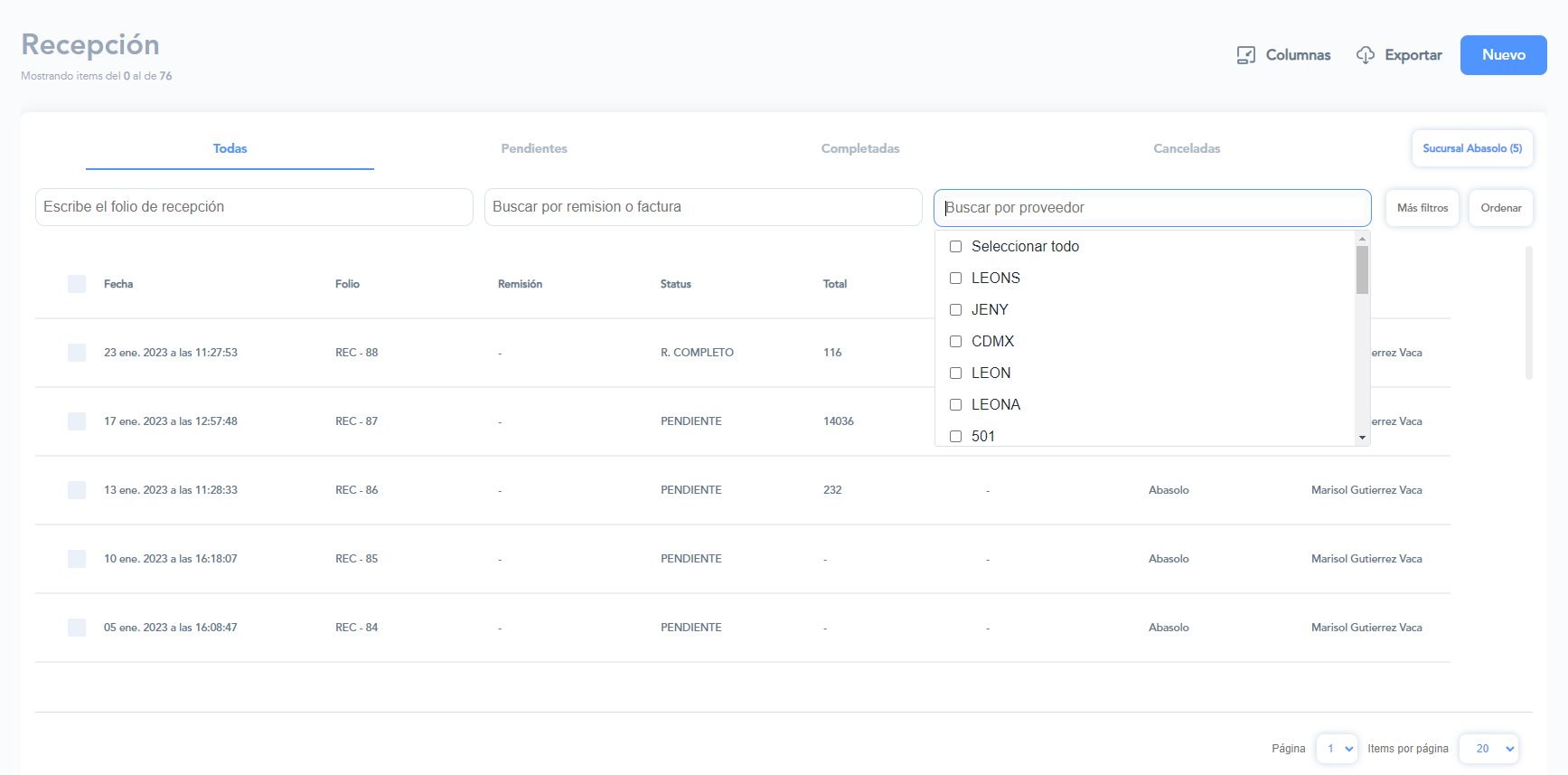Click the Exportar cloud download icon
This screenshot has width=1568, height=775.
pos(1365,55)
